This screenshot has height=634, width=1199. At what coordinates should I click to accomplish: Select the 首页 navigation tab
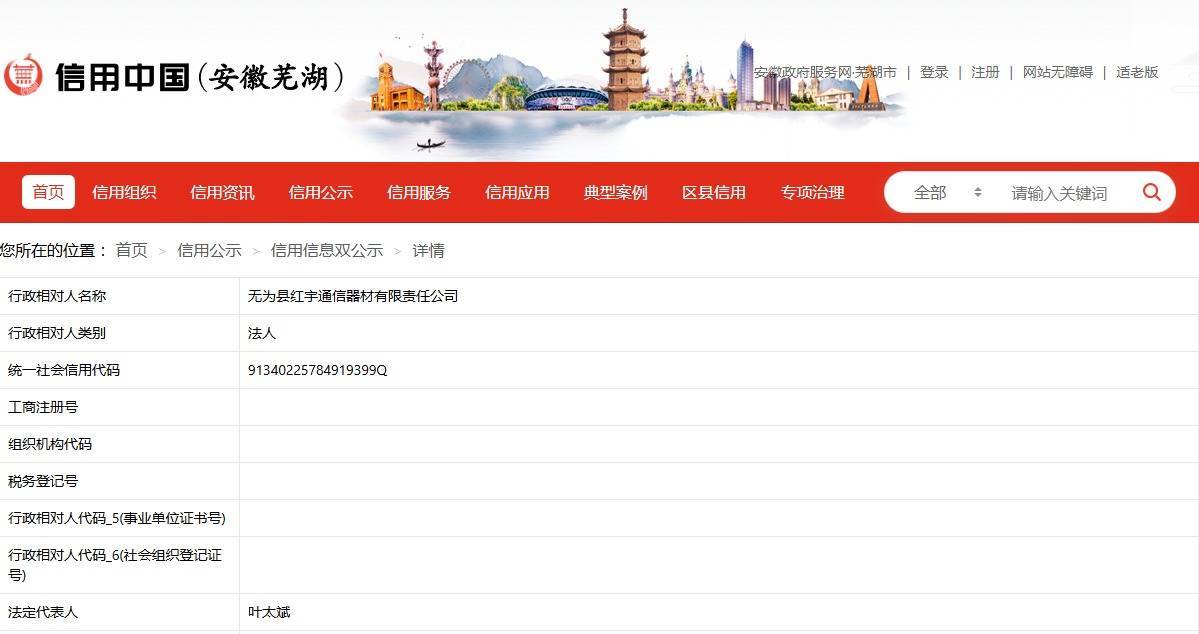pyautogui.click(x=47, y=192)
